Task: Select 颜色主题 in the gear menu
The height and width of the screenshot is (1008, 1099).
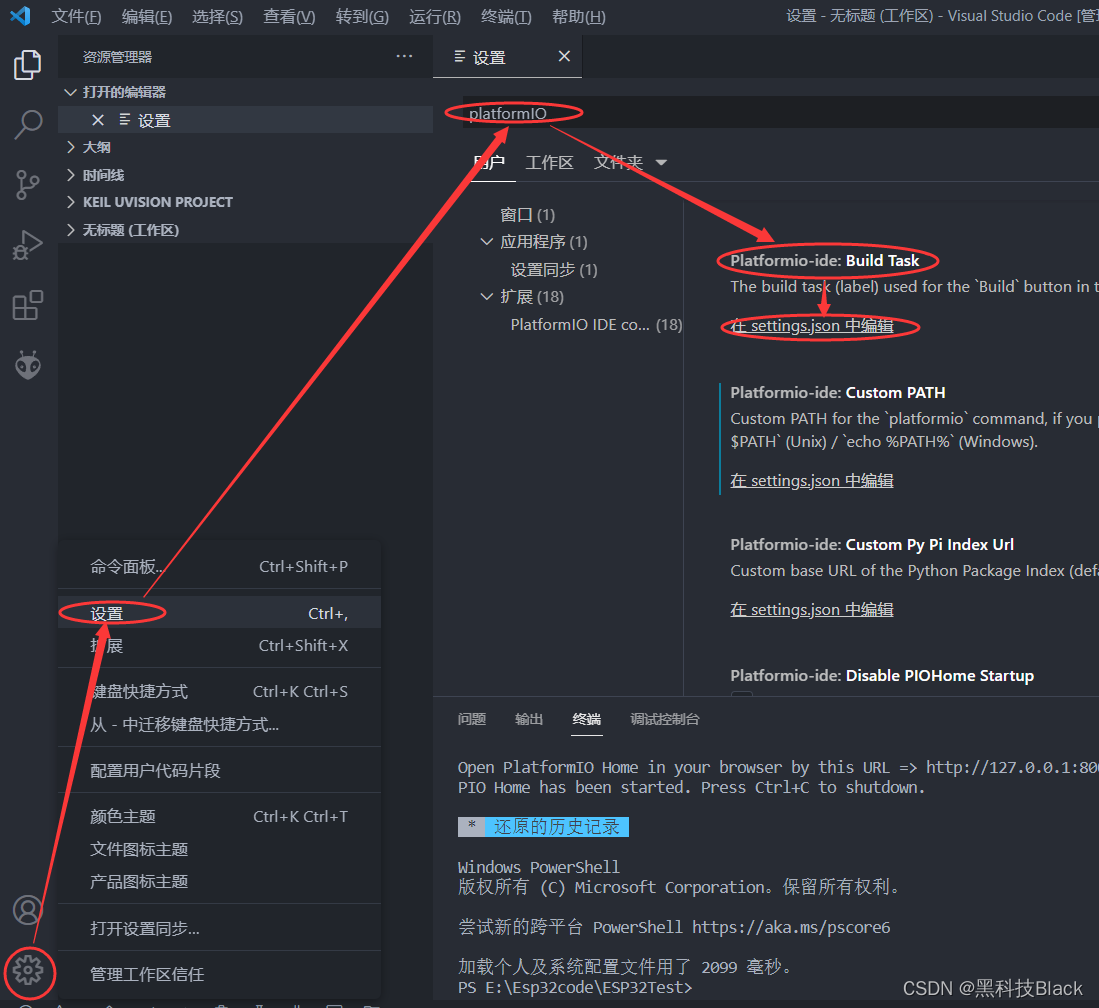Action: pyautogui.click(x=219, y=817)
